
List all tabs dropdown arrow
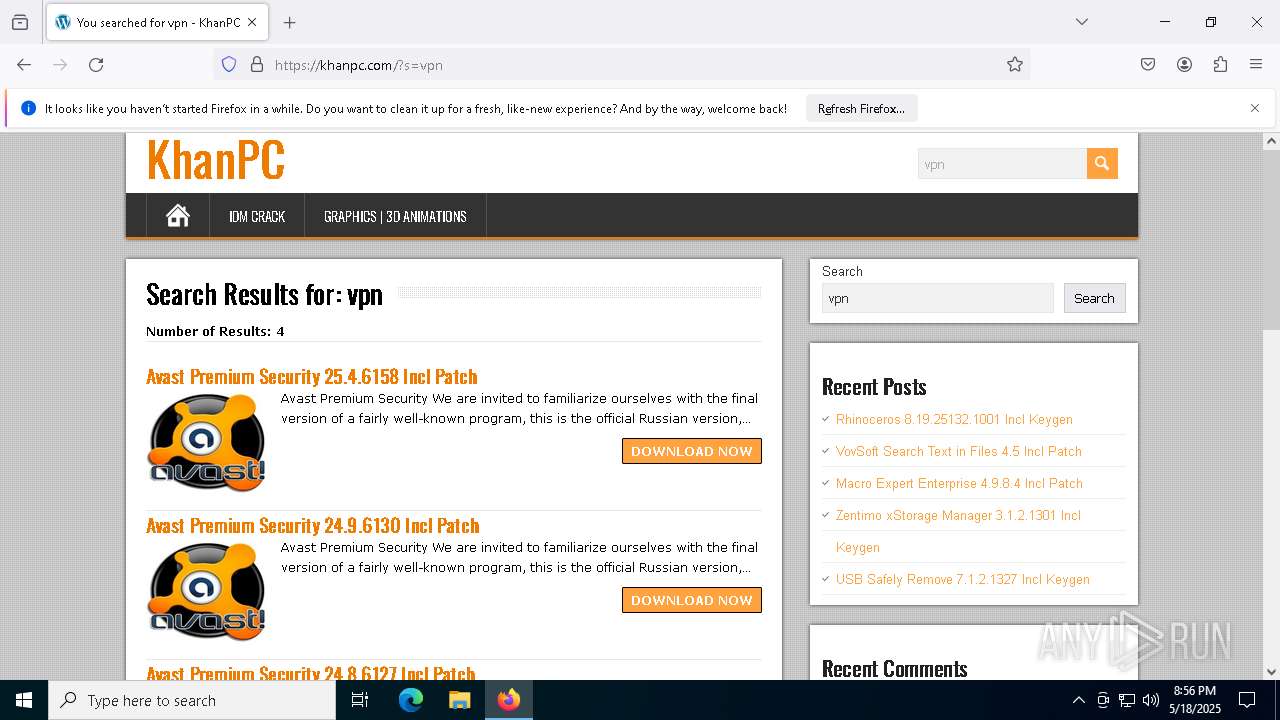(1082, 22)
